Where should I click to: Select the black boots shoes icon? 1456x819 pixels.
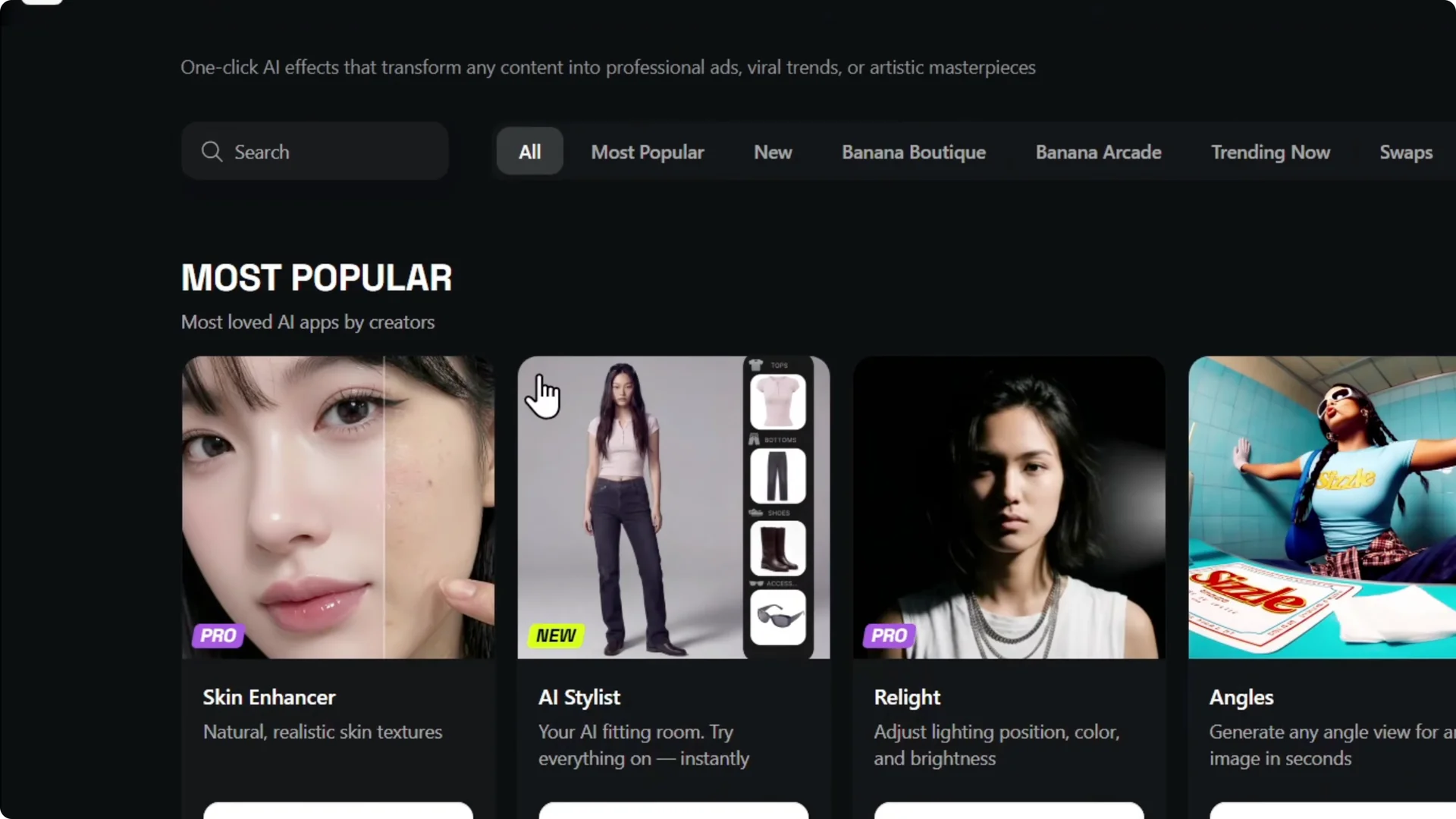point(777,548)
